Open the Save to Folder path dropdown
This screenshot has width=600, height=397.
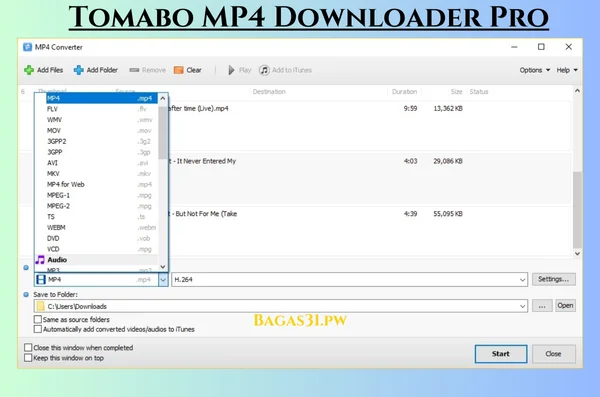pos(522,306)
